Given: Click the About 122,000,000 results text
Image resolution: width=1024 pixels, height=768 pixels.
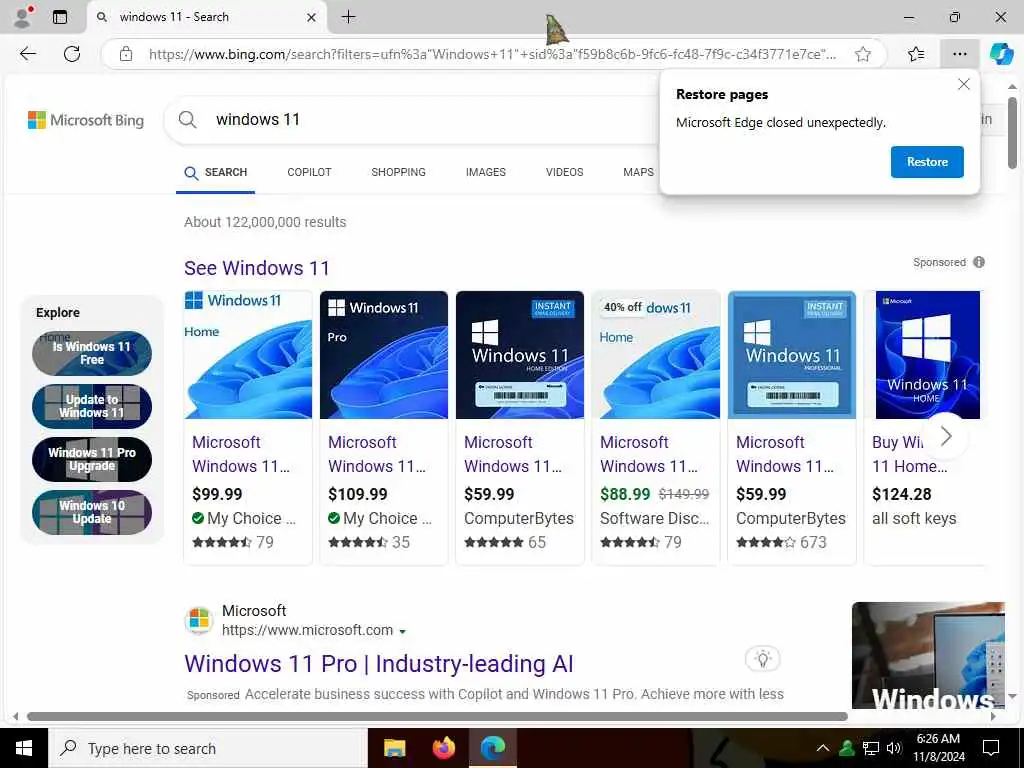Looking at the screenshot, I should (x=265, y=222).
